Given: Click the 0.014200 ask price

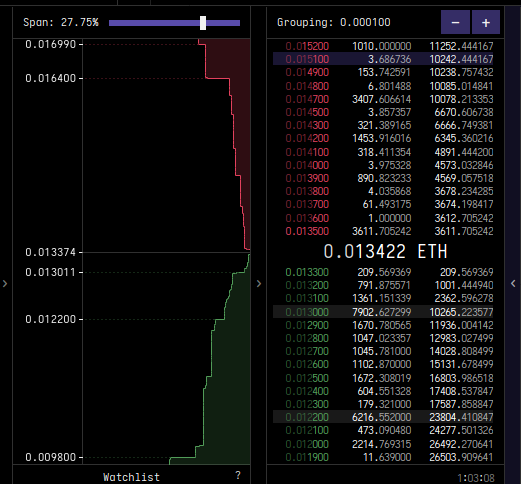Looking at the screenshot, I should (x=307, y=138).
